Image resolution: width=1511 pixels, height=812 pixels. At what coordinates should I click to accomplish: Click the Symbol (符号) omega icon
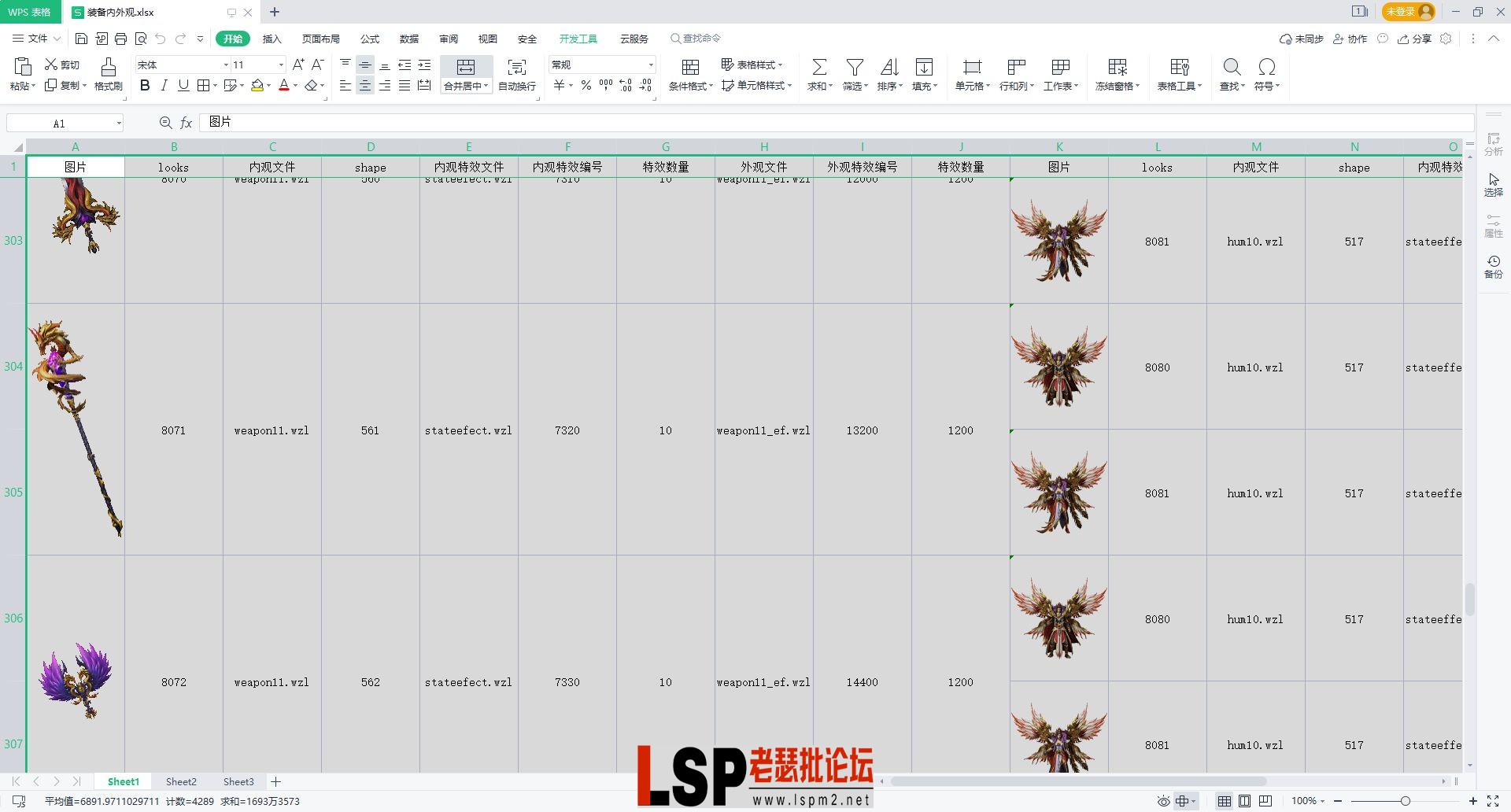[1267, 67]
